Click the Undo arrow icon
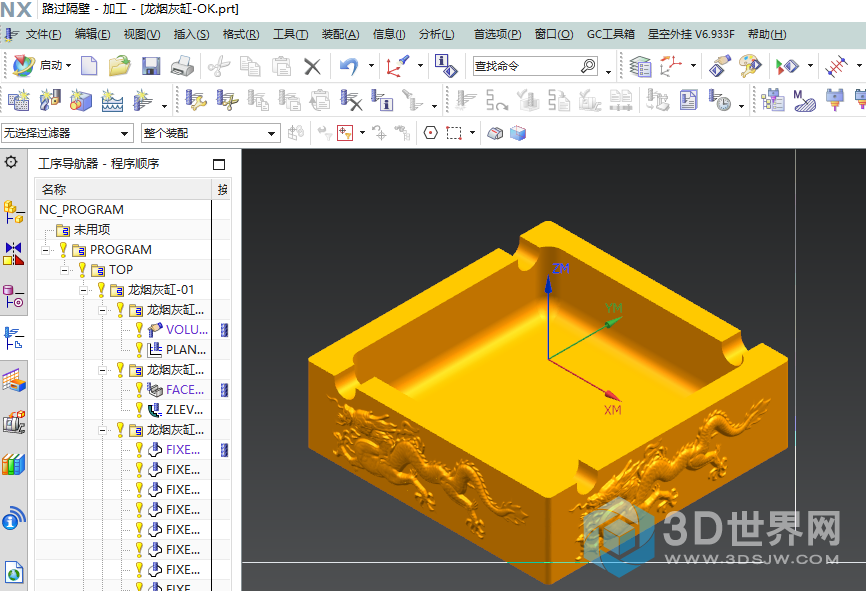The image size is (866, 591). tap(348, 67)
